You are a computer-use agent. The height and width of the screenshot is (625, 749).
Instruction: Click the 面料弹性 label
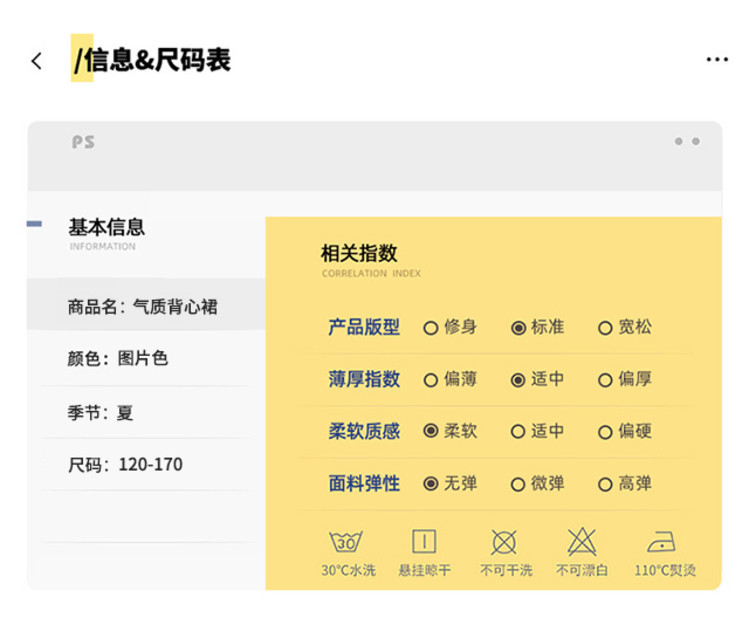tap(364, 484)
